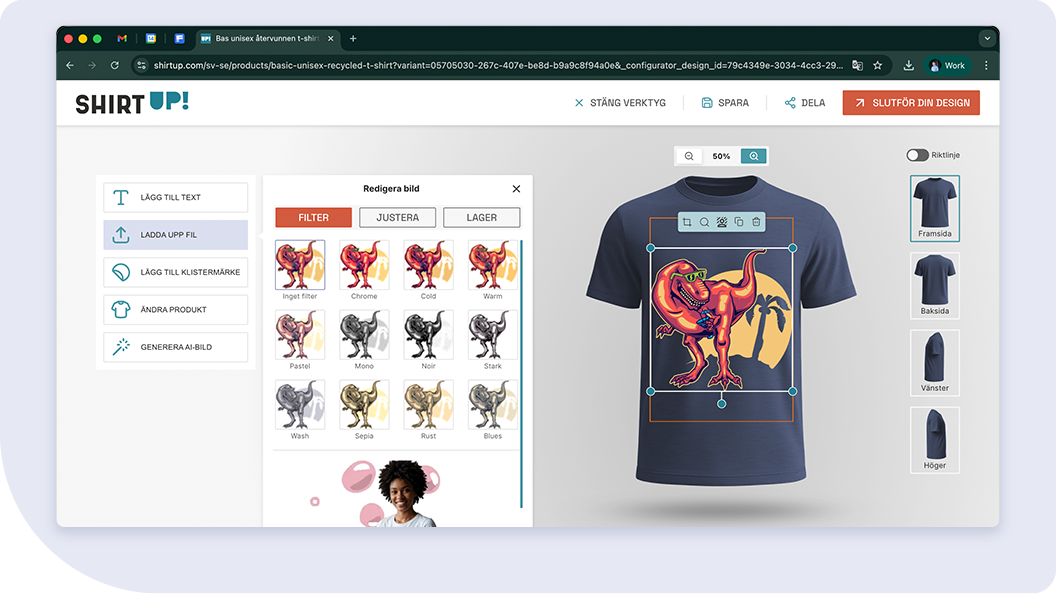Duplicate the selected image with copy icon
The height and width of the screenshot is (594, 1056).
(739, 222)
